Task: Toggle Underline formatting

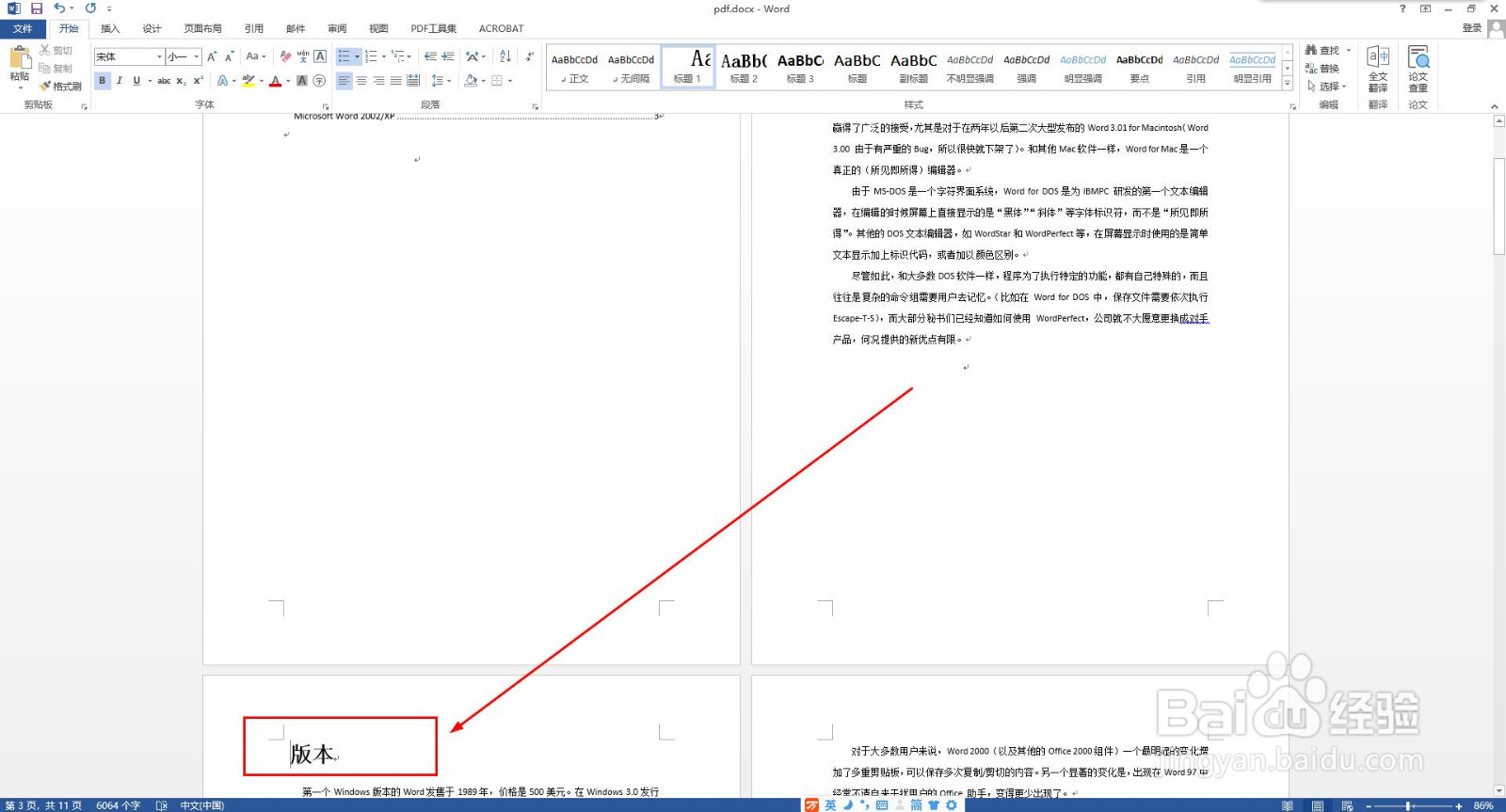Action: coord(136,81)
